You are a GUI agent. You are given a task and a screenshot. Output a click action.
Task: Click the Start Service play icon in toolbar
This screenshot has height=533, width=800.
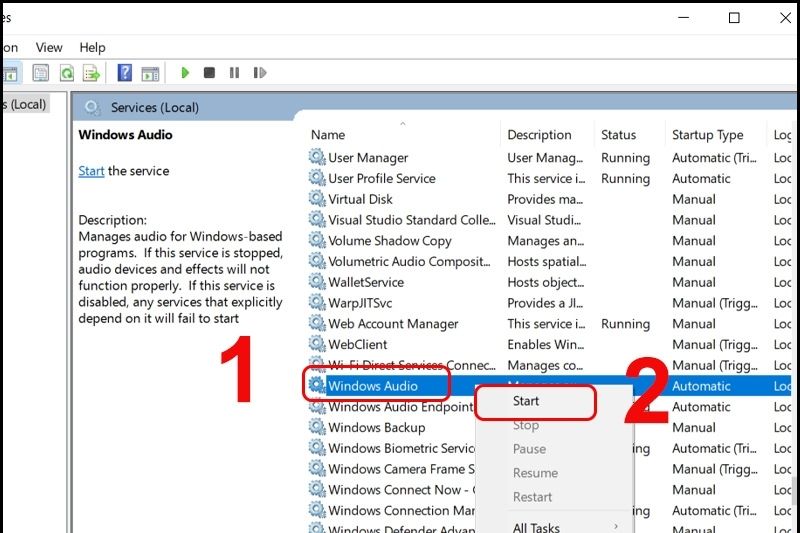(185, 73)
